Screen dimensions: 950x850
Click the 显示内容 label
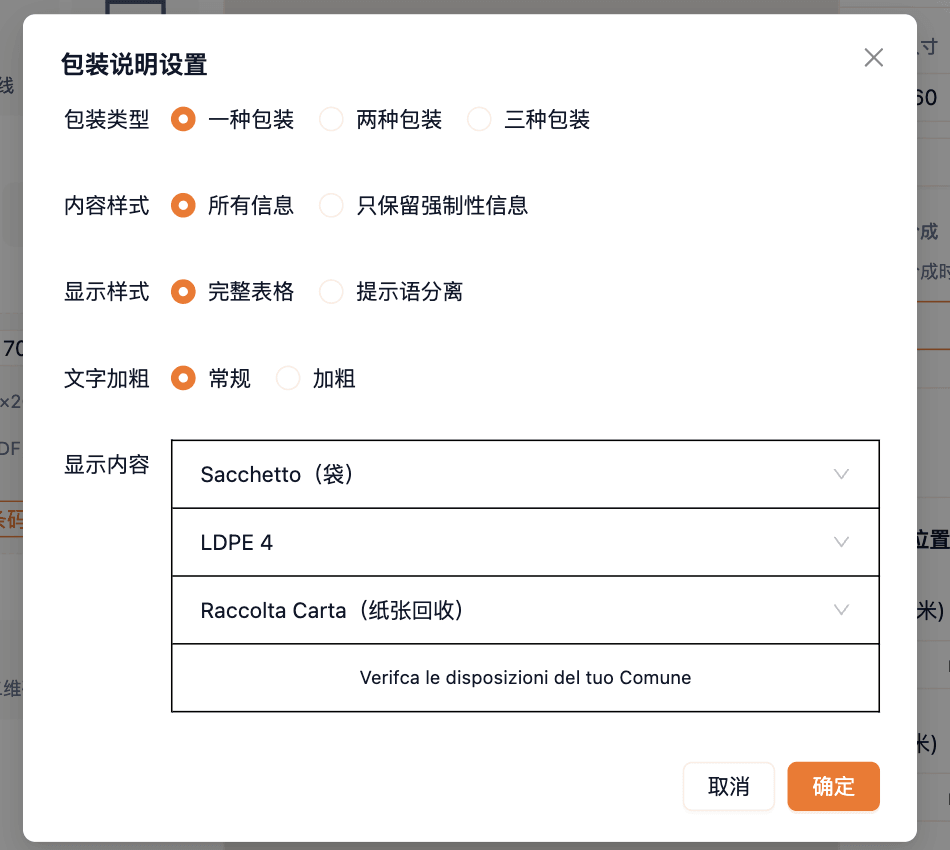107,465
